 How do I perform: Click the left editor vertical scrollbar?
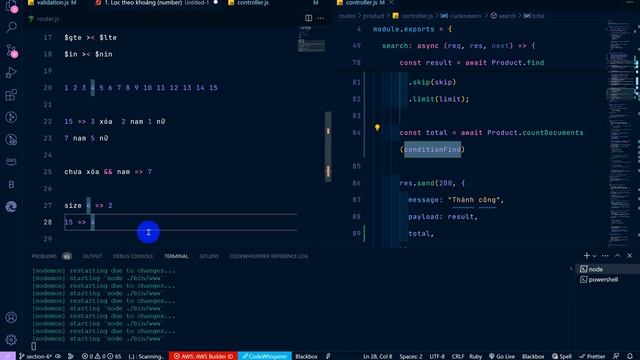click(328, 147)
